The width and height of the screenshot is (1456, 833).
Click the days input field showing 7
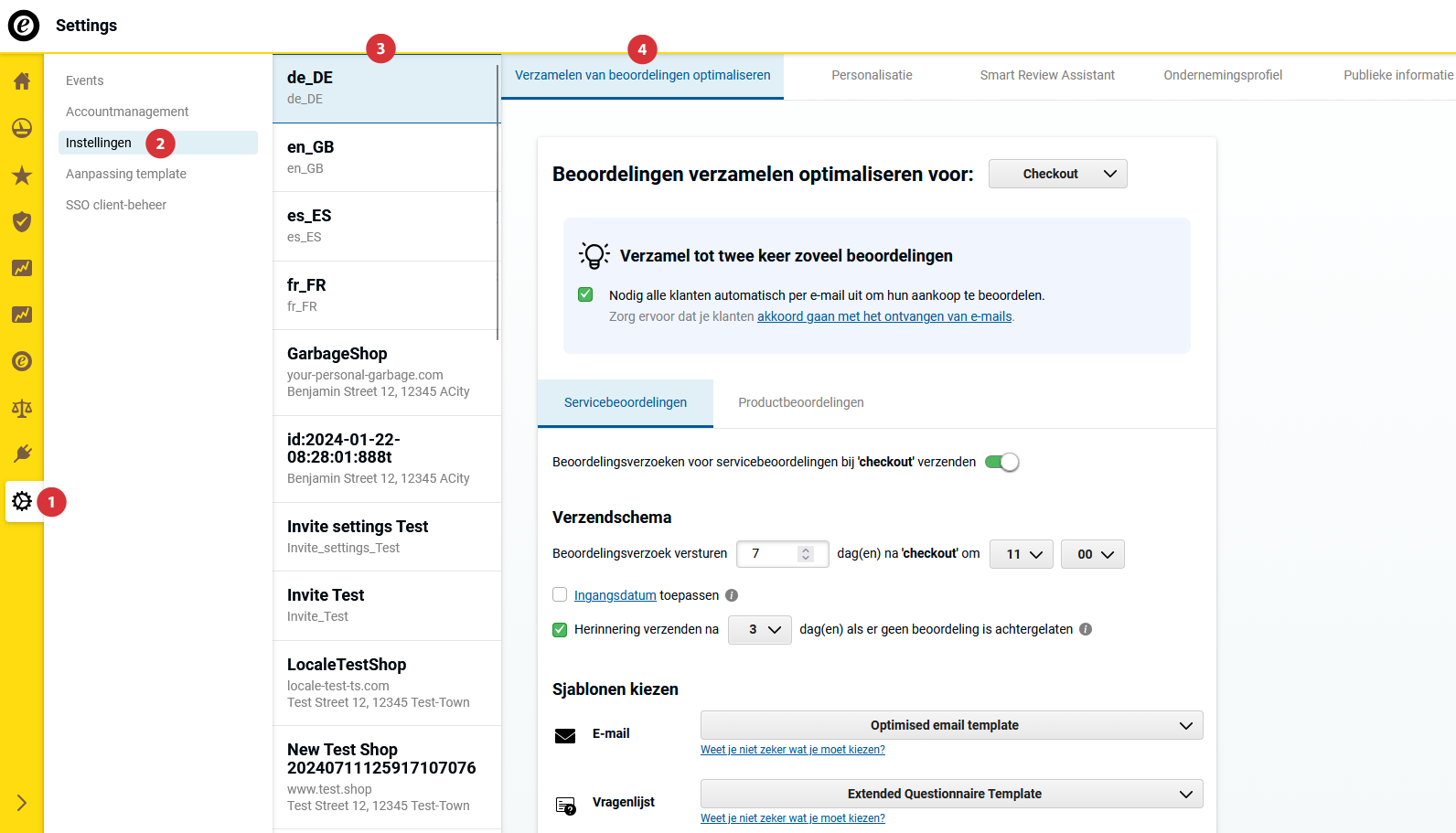point(783,554)
